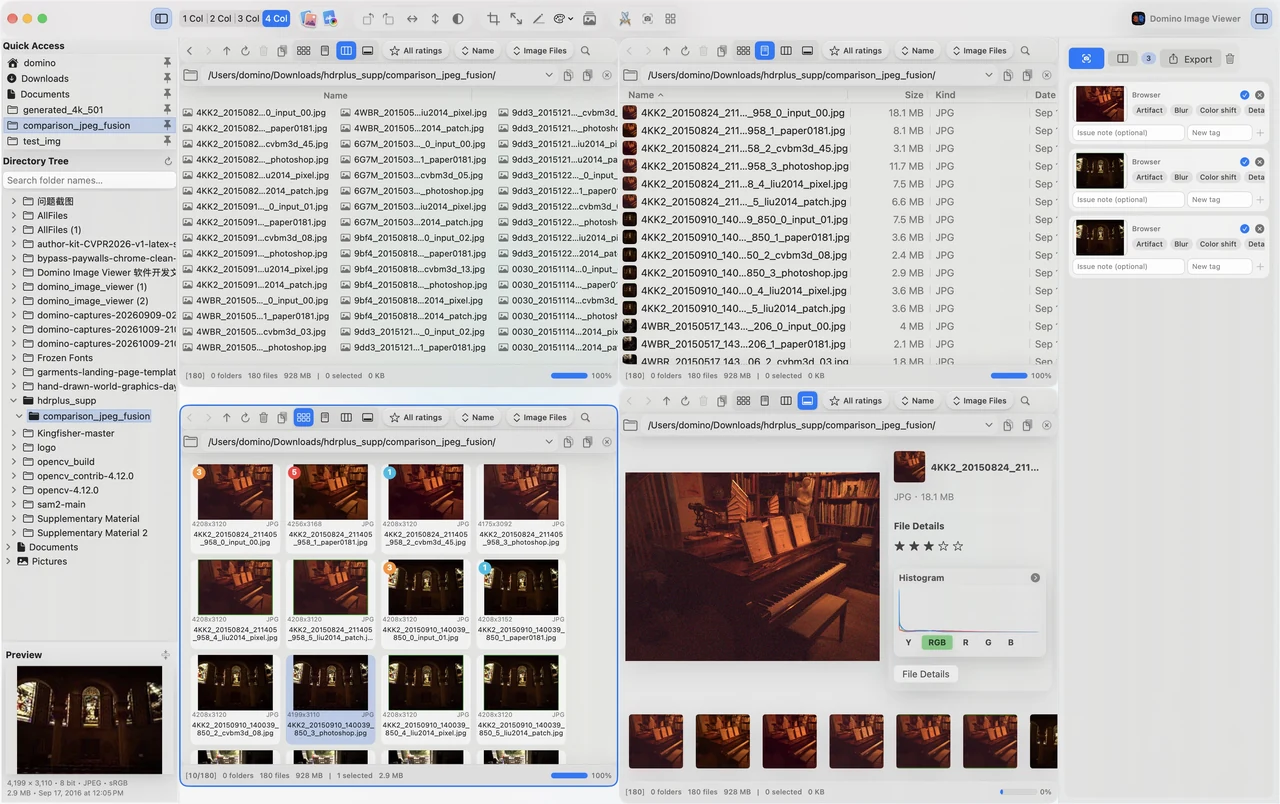The height and width of the screenshot is (804, 1280).
Task: Collapse the hdrplus_supp folder in Directory Tree
Action: pyautogui.click(x=14, y=400)
